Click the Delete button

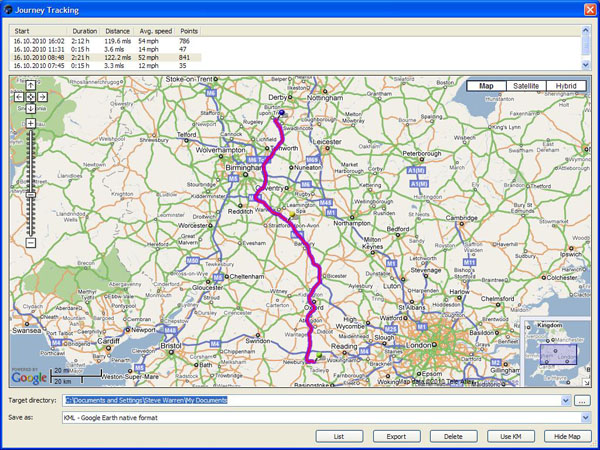coord(453,436)
